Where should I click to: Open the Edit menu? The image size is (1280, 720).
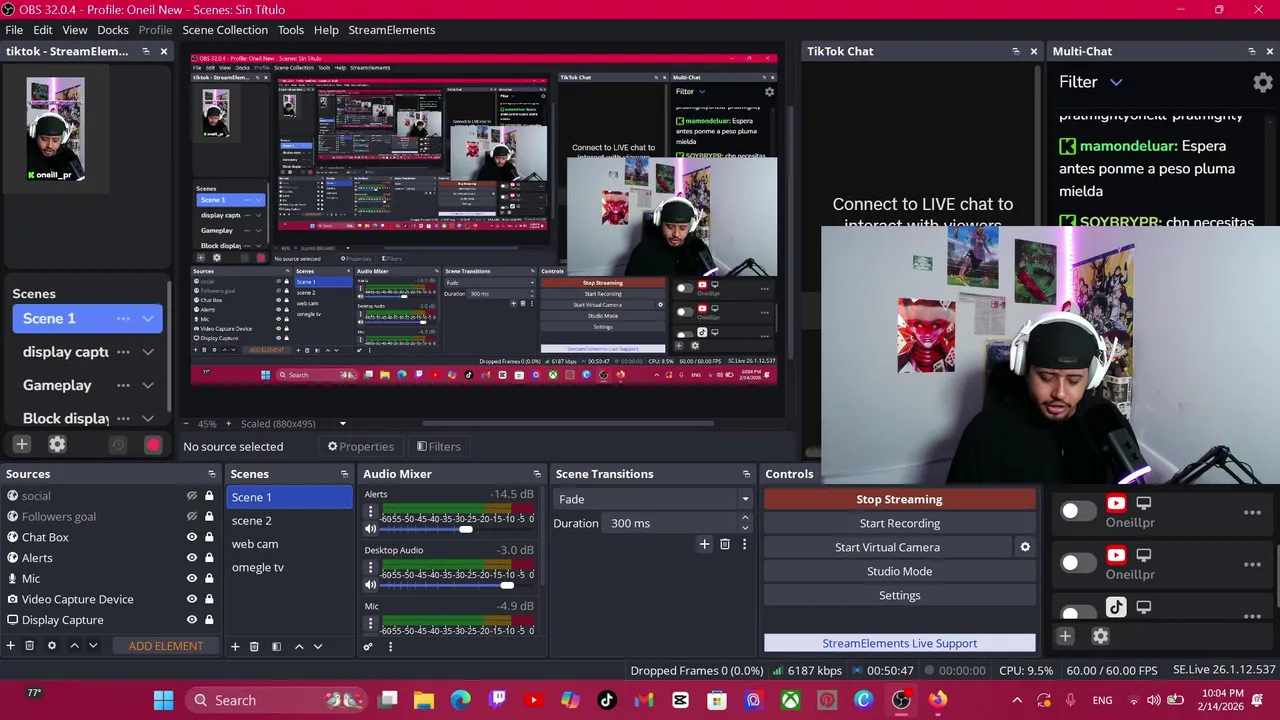coord(43,30)
